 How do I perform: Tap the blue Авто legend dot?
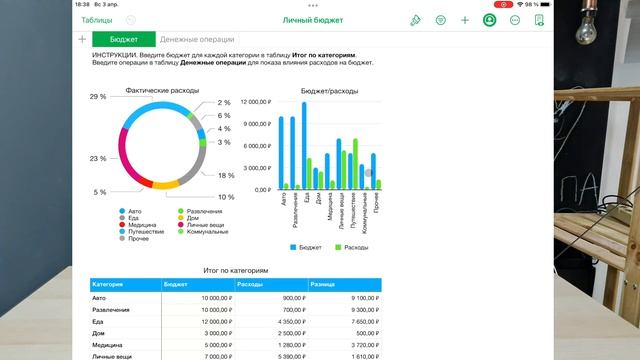[122, 211]
